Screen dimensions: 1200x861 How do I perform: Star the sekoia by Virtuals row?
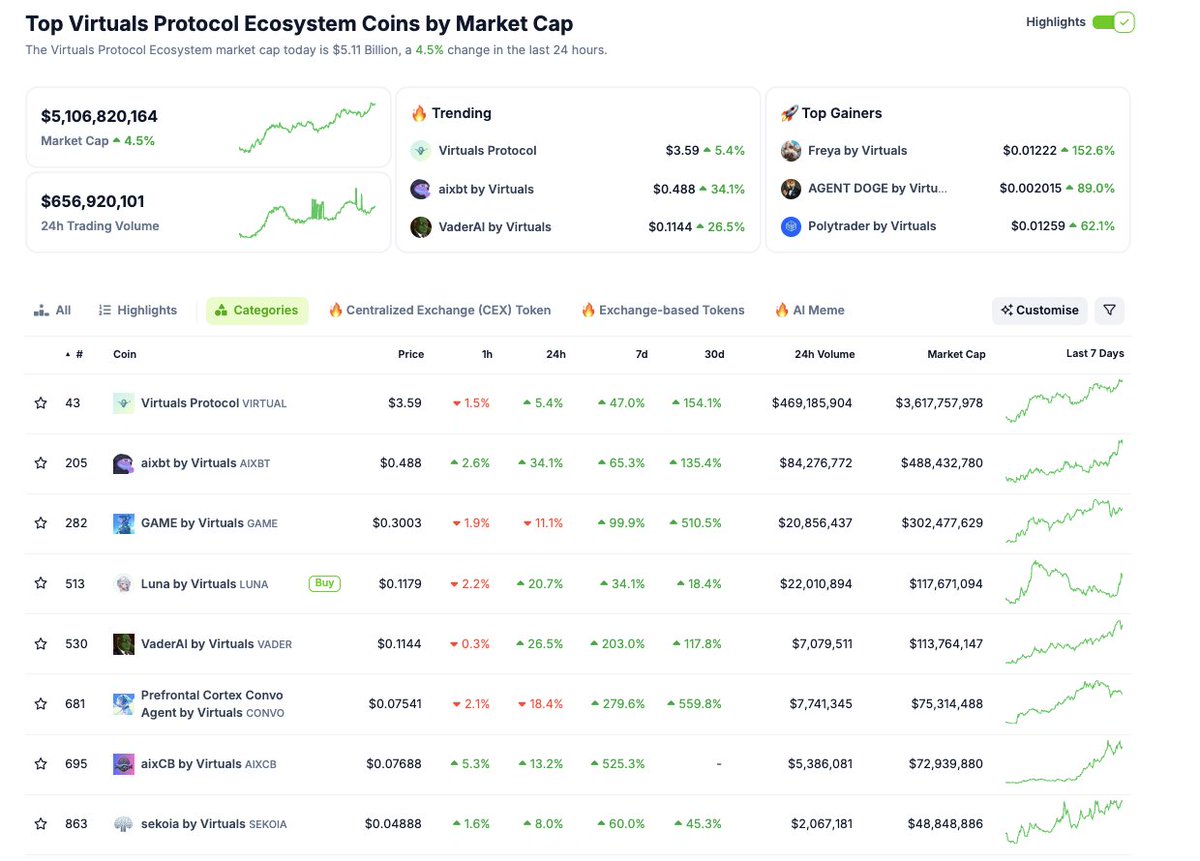(41, 824)
